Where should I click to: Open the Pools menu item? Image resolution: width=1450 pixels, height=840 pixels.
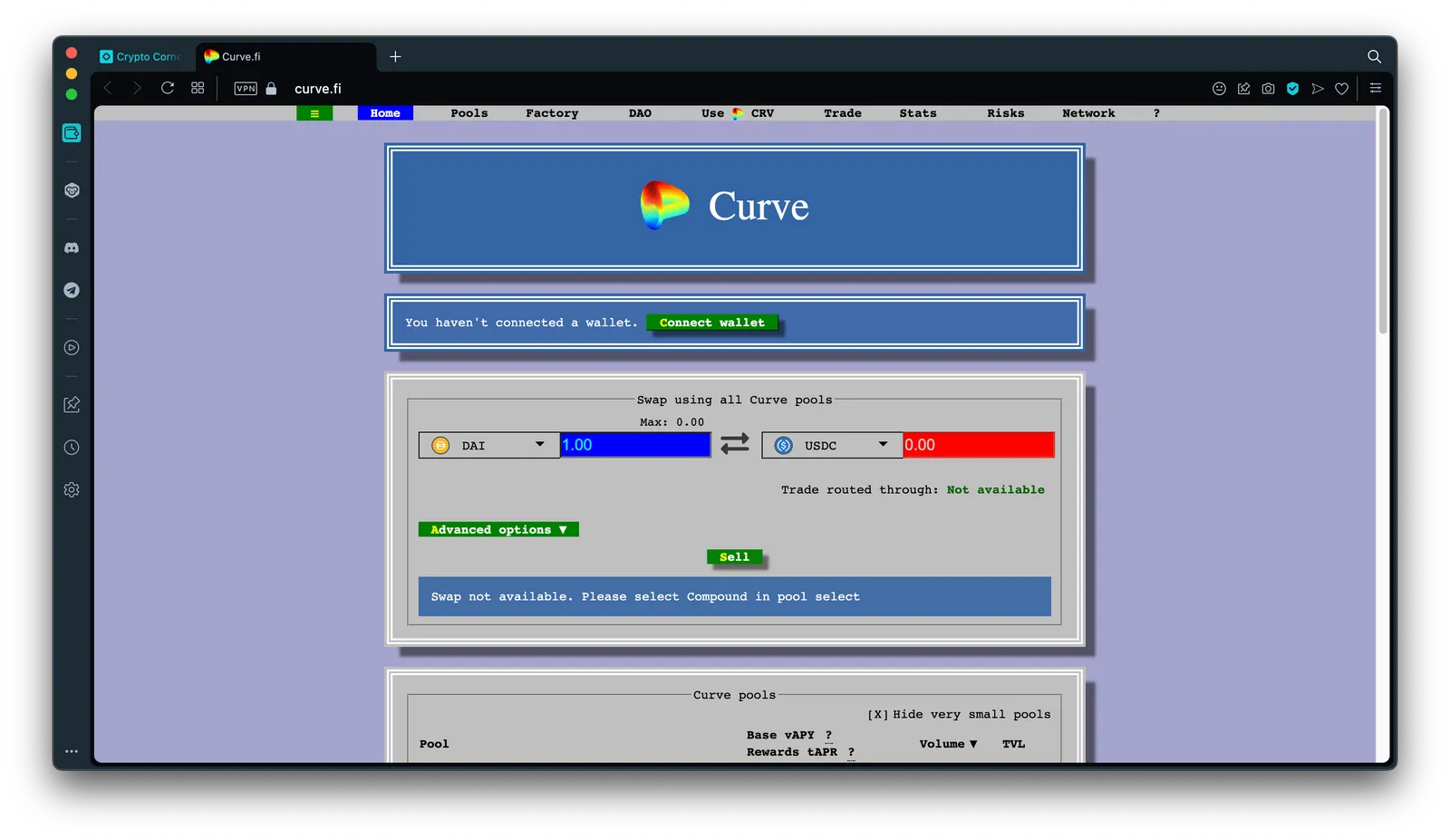[x=469, y=113]
